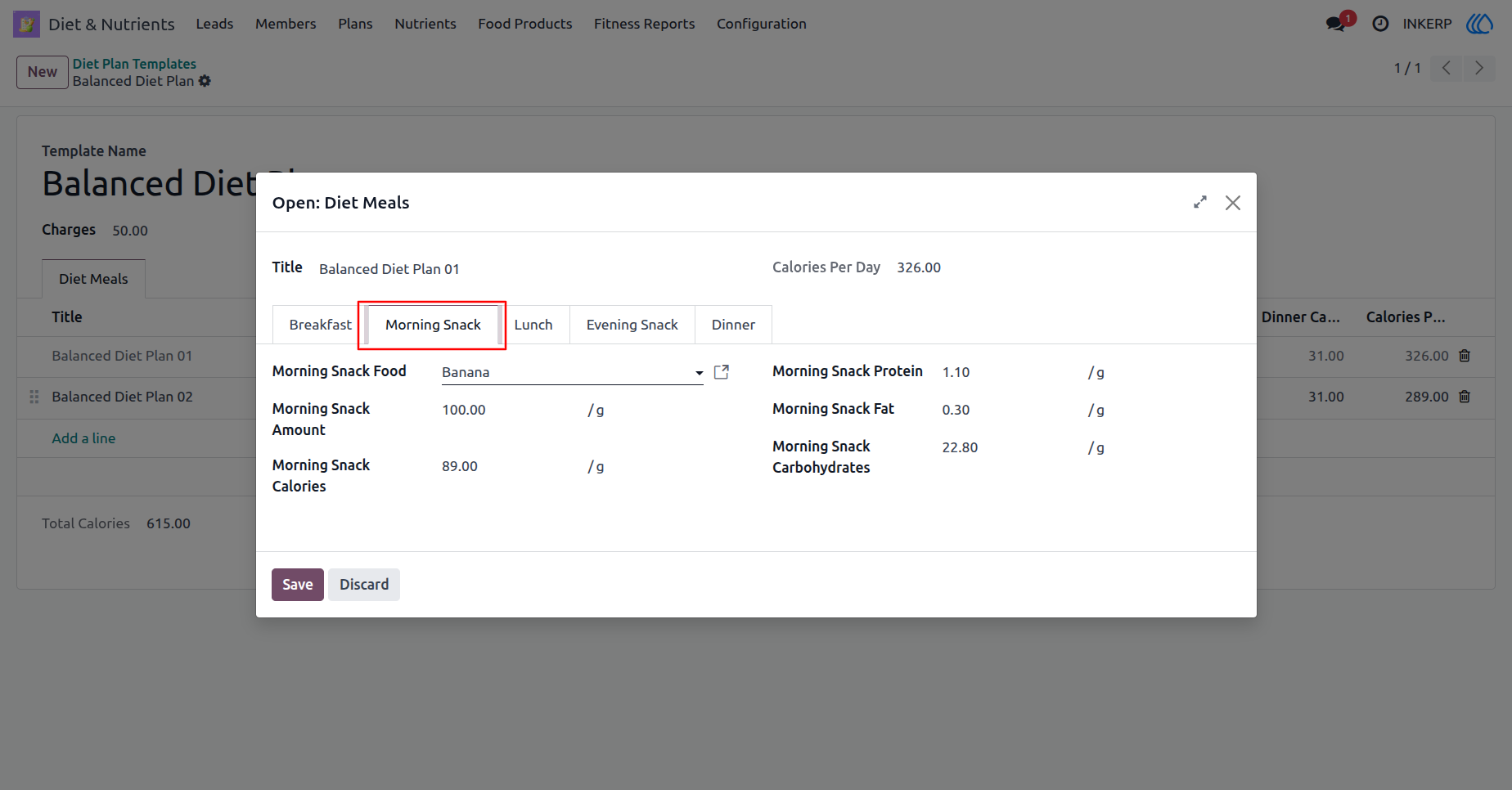Open the Members menu
Screen dimensions: 1512x790
tap(286, 24)
